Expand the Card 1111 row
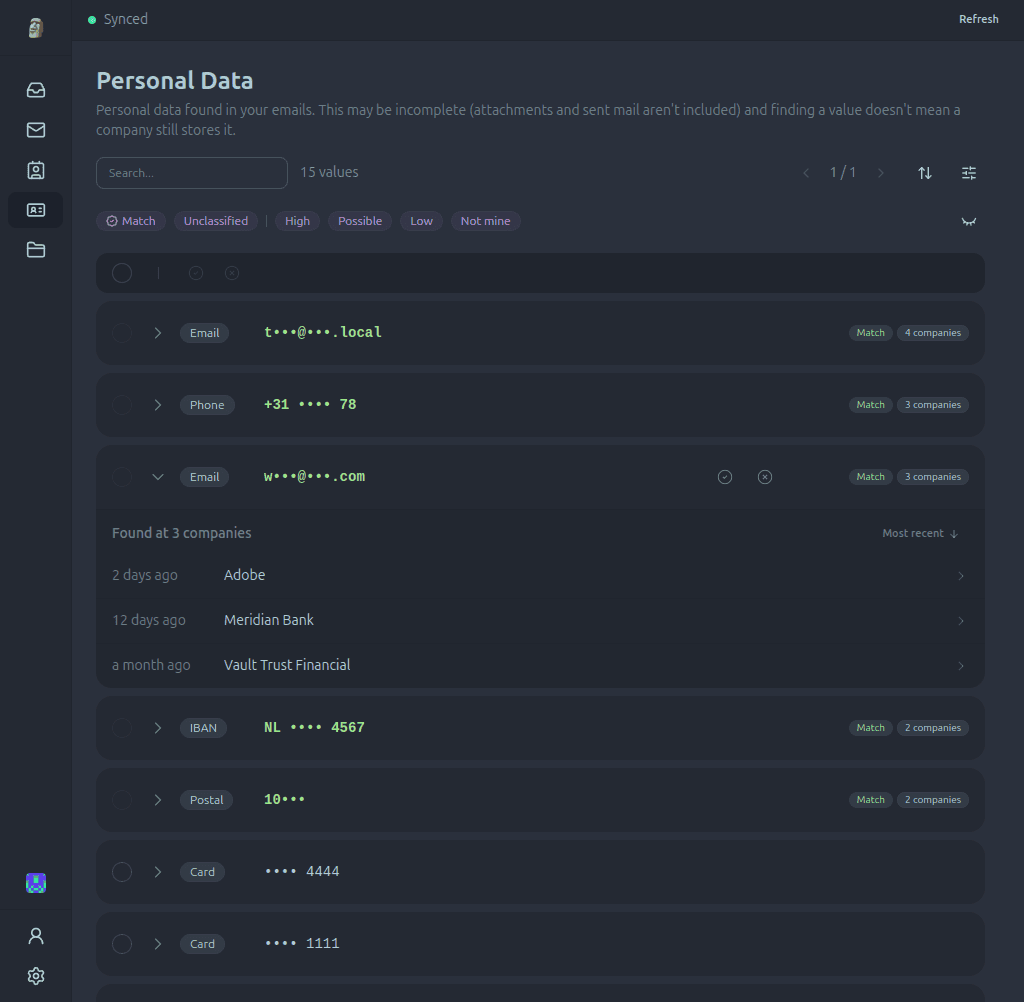The image size is (1024, 1002). (x=157, y=944)
